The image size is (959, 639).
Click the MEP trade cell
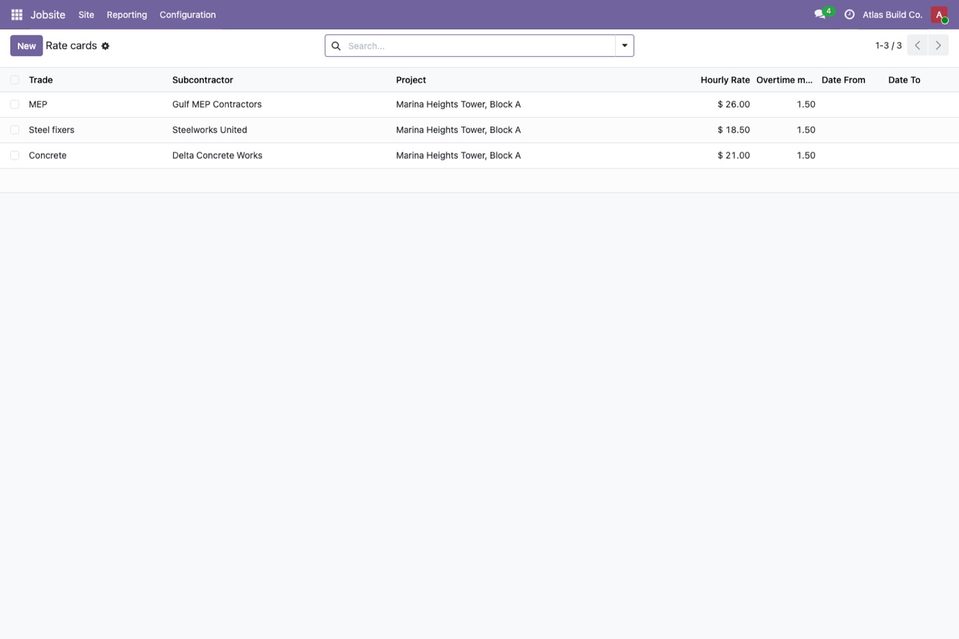38,105
